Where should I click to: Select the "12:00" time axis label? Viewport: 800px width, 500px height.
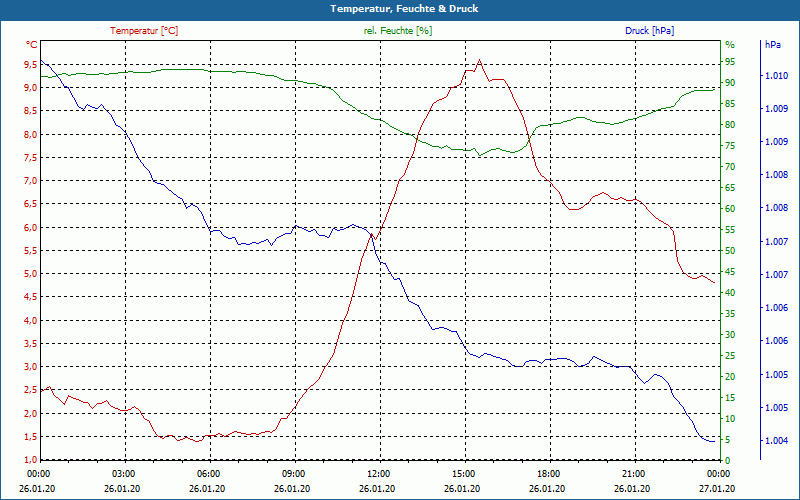point(377,474)
